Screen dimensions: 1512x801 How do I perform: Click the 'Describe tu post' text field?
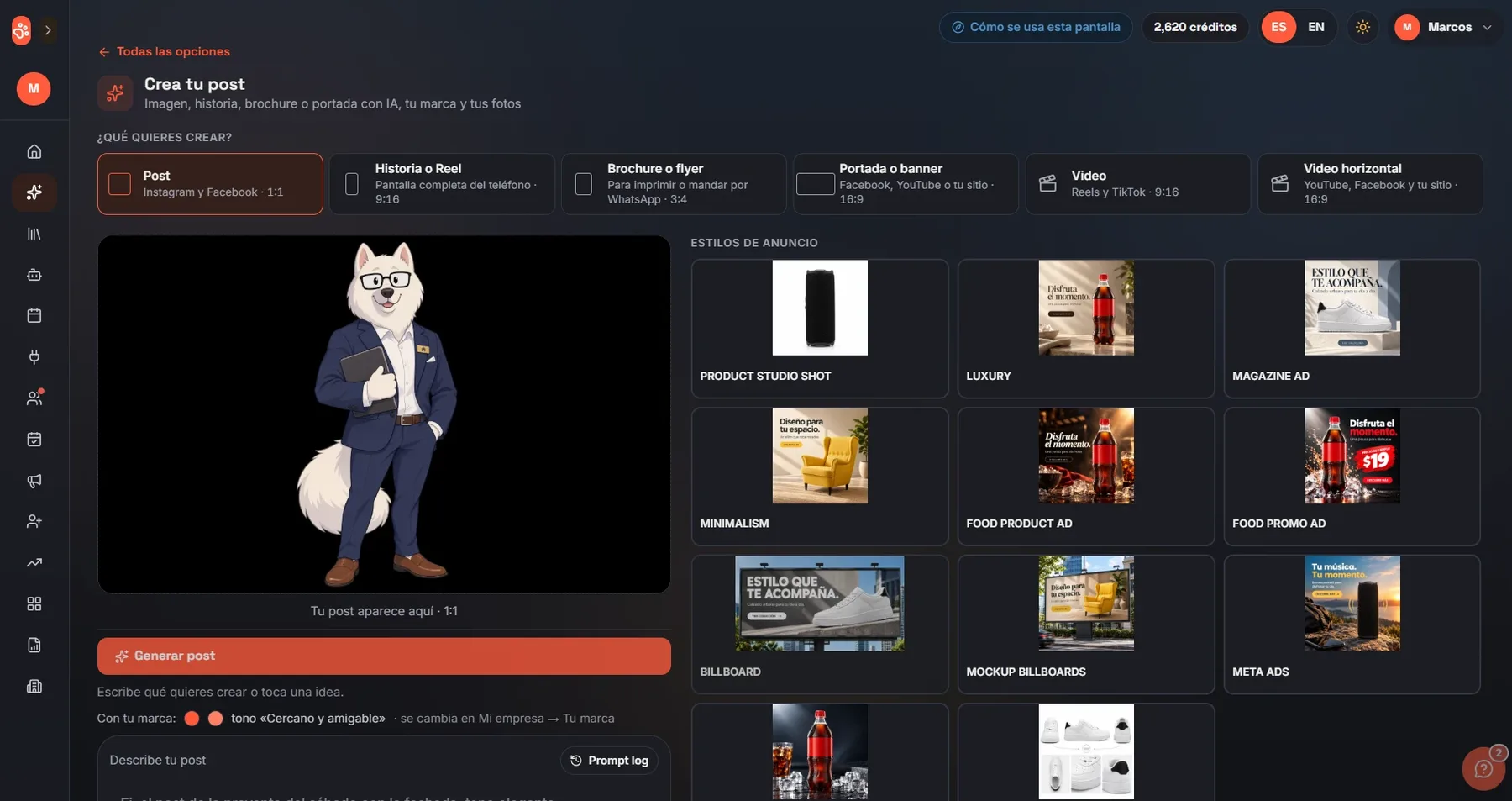(x=384, y=769)
